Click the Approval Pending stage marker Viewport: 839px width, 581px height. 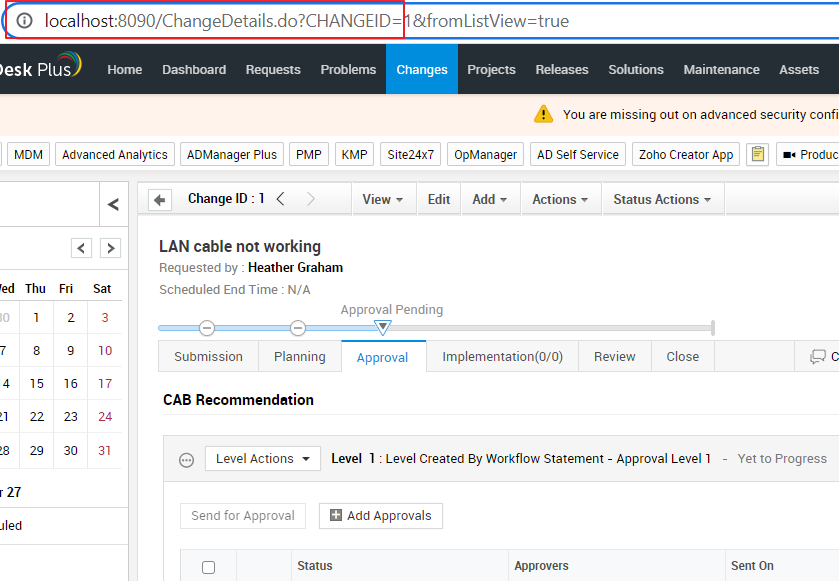[x=382, y=327]
